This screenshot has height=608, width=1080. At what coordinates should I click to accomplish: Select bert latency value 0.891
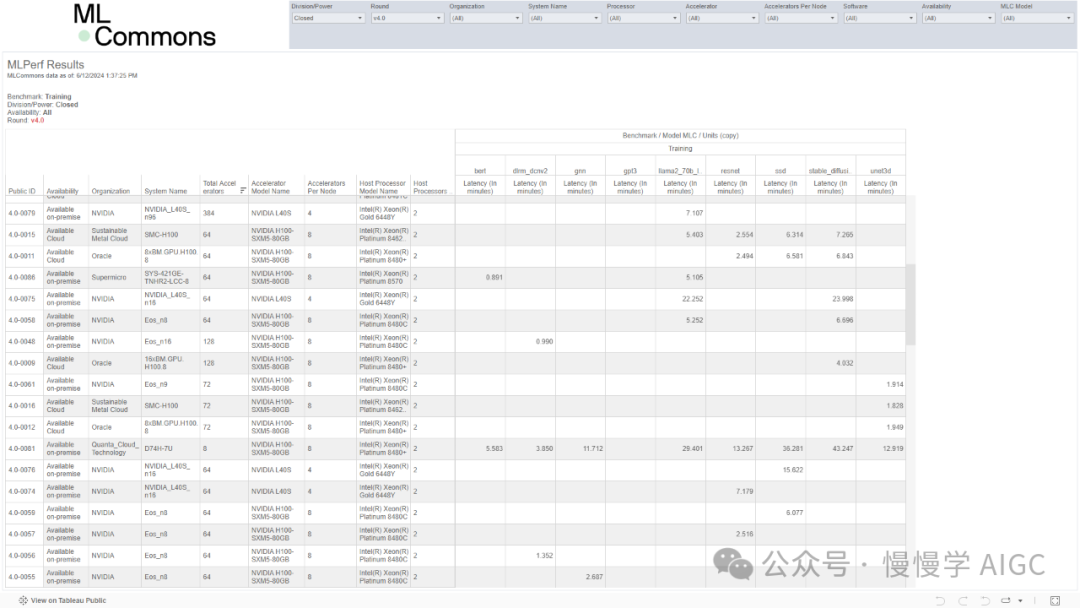494,277
